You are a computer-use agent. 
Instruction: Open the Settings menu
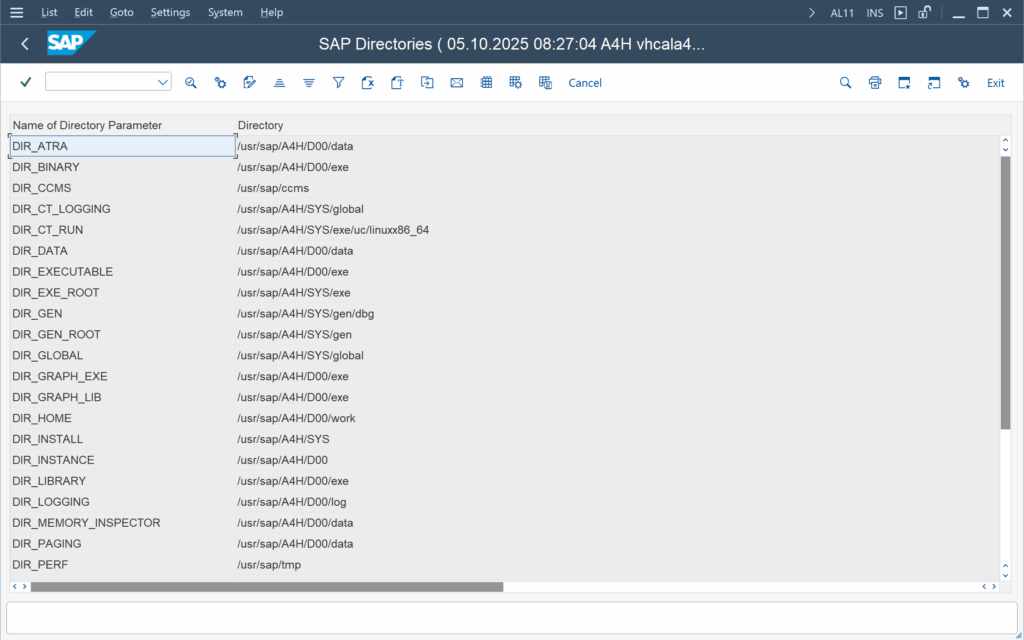[x=170, y=13]
